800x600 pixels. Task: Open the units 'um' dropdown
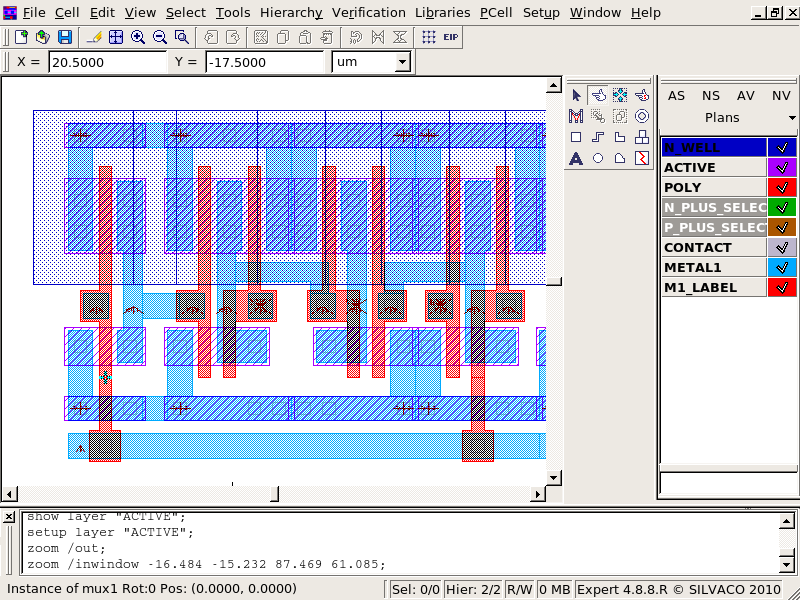coord(402,62)
